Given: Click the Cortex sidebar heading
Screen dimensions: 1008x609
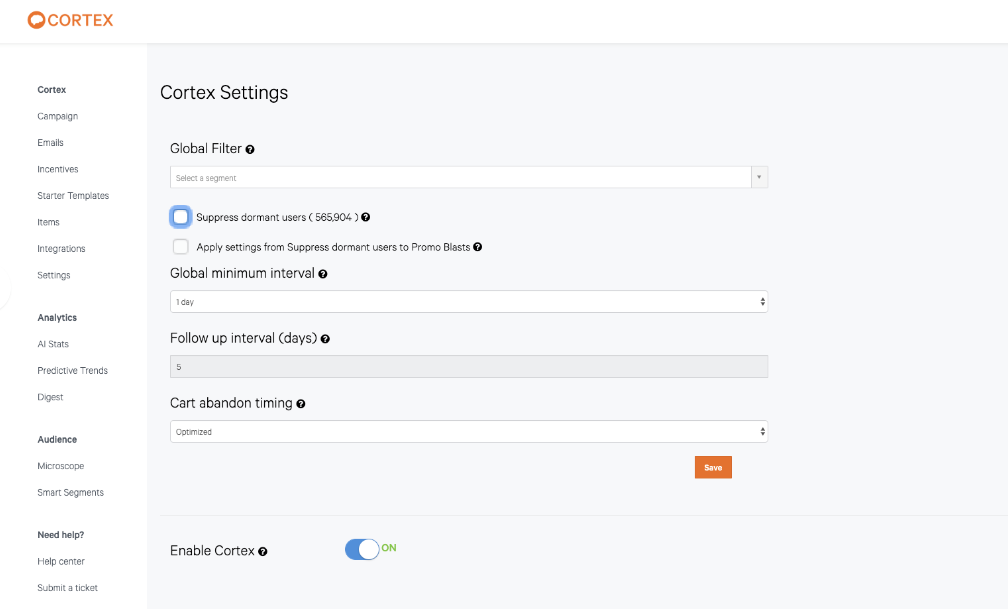Looking at the screenshot, I should click(51, 90).
